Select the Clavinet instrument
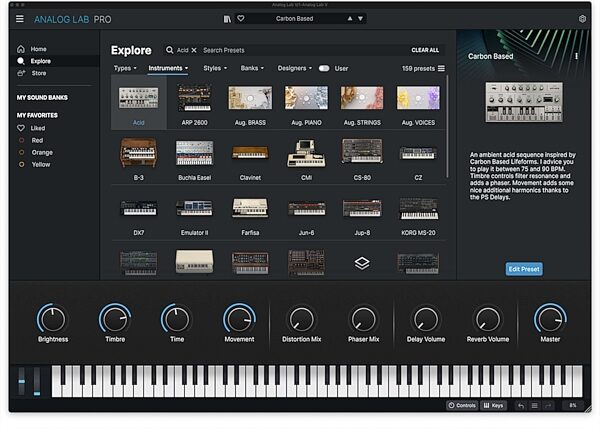The height and width of the screenshot is (429, 600). [x=250, y=159]
